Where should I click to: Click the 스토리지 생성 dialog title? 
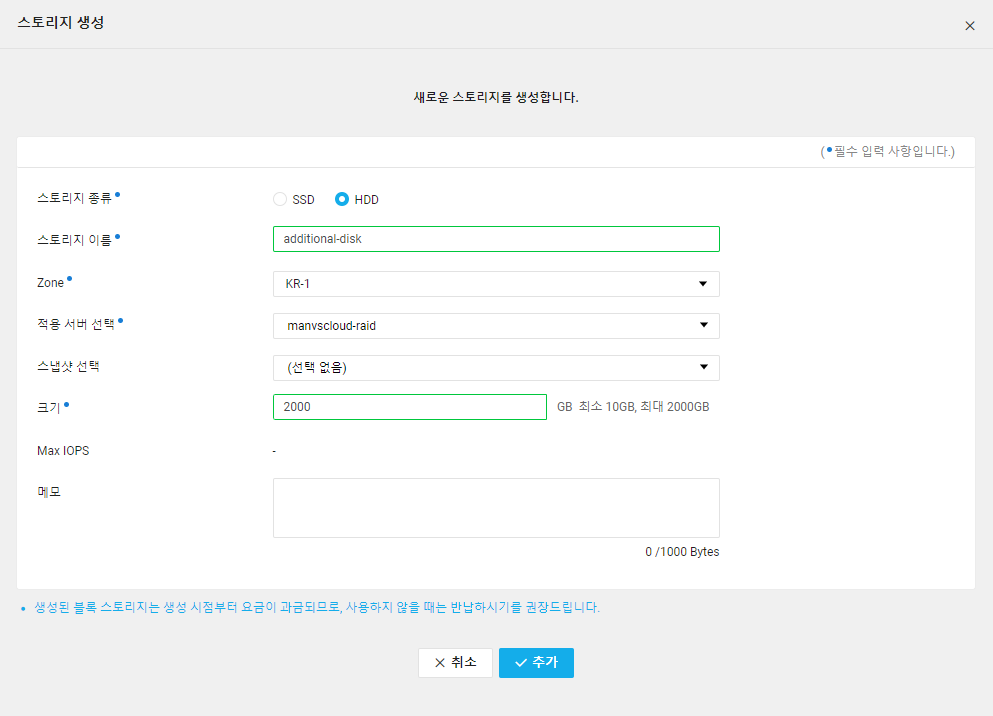click(61, 23)
